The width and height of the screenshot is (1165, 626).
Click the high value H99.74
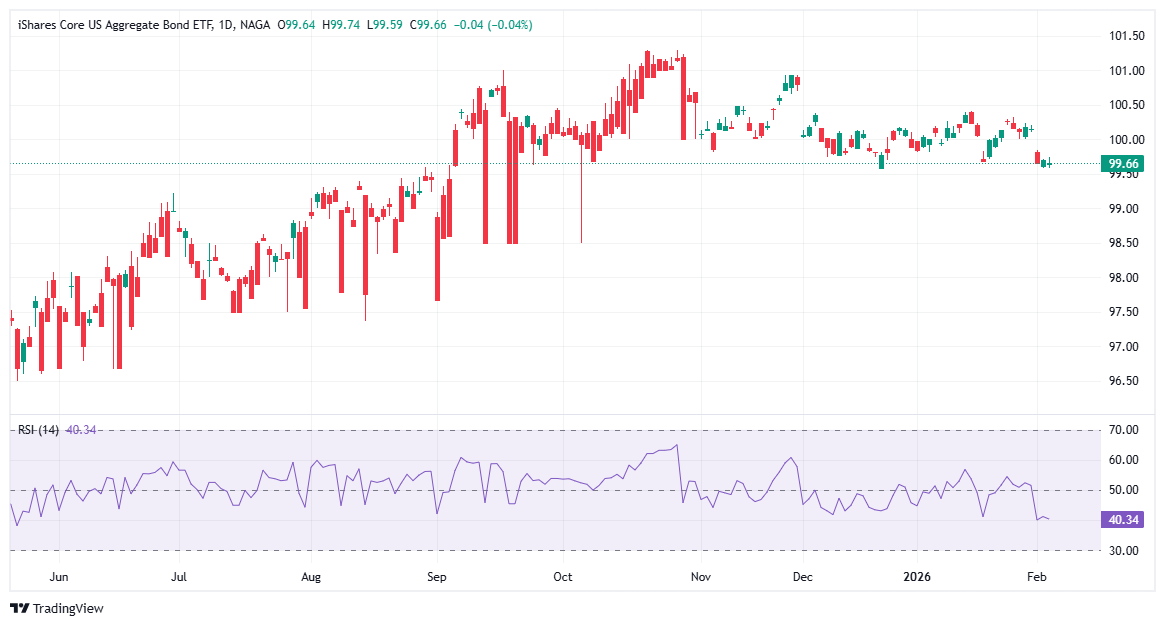point(341,25)
